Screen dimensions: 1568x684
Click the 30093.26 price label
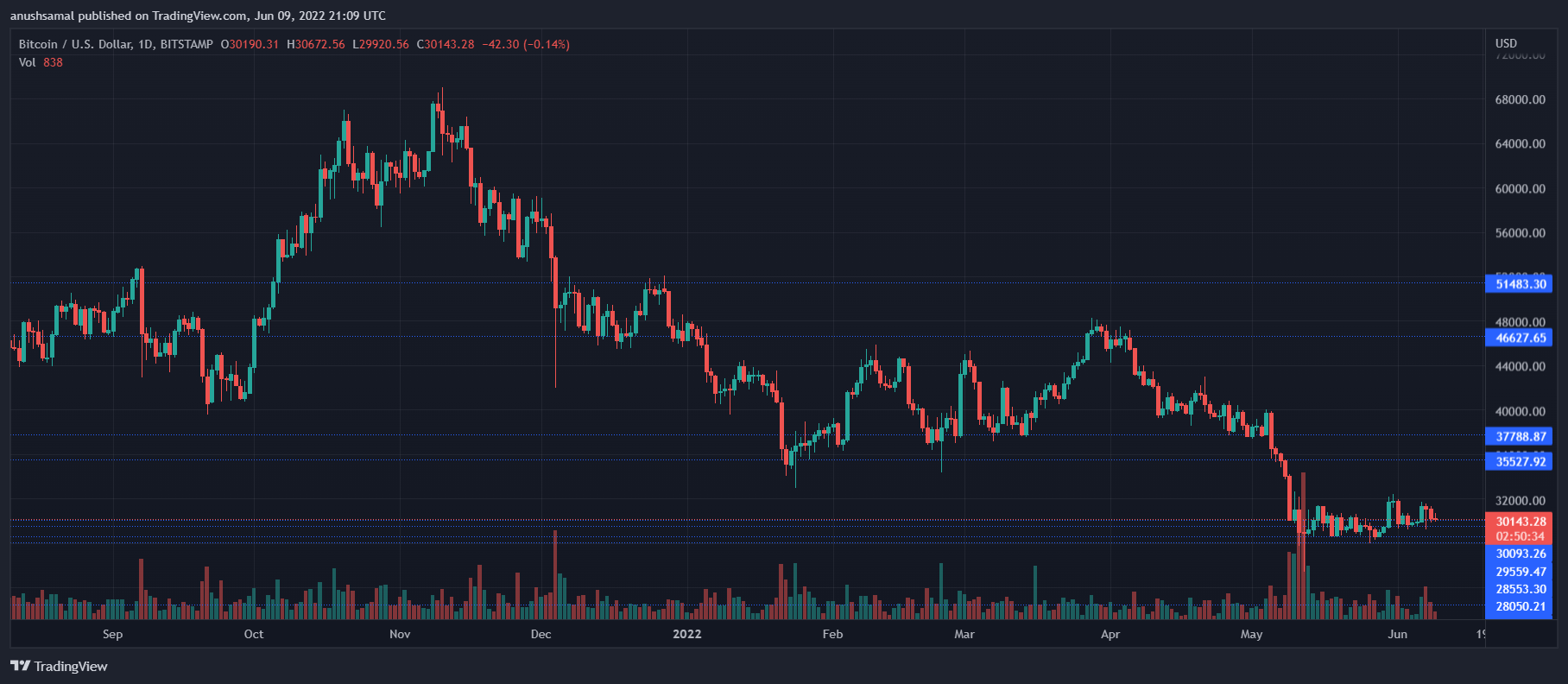(1519, 554)
